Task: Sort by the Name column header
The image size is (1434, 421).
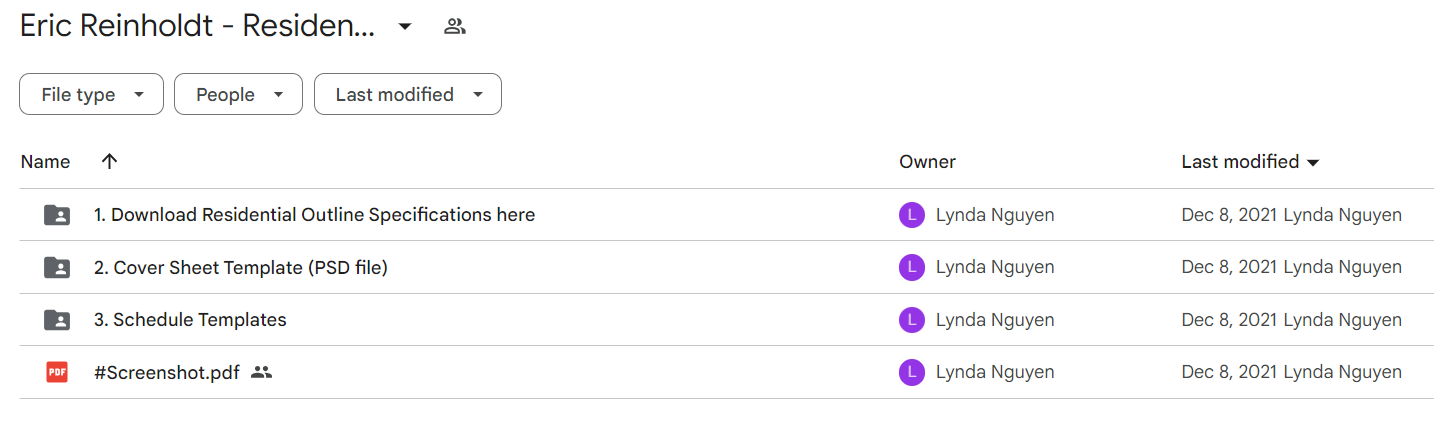Action: 46,162
